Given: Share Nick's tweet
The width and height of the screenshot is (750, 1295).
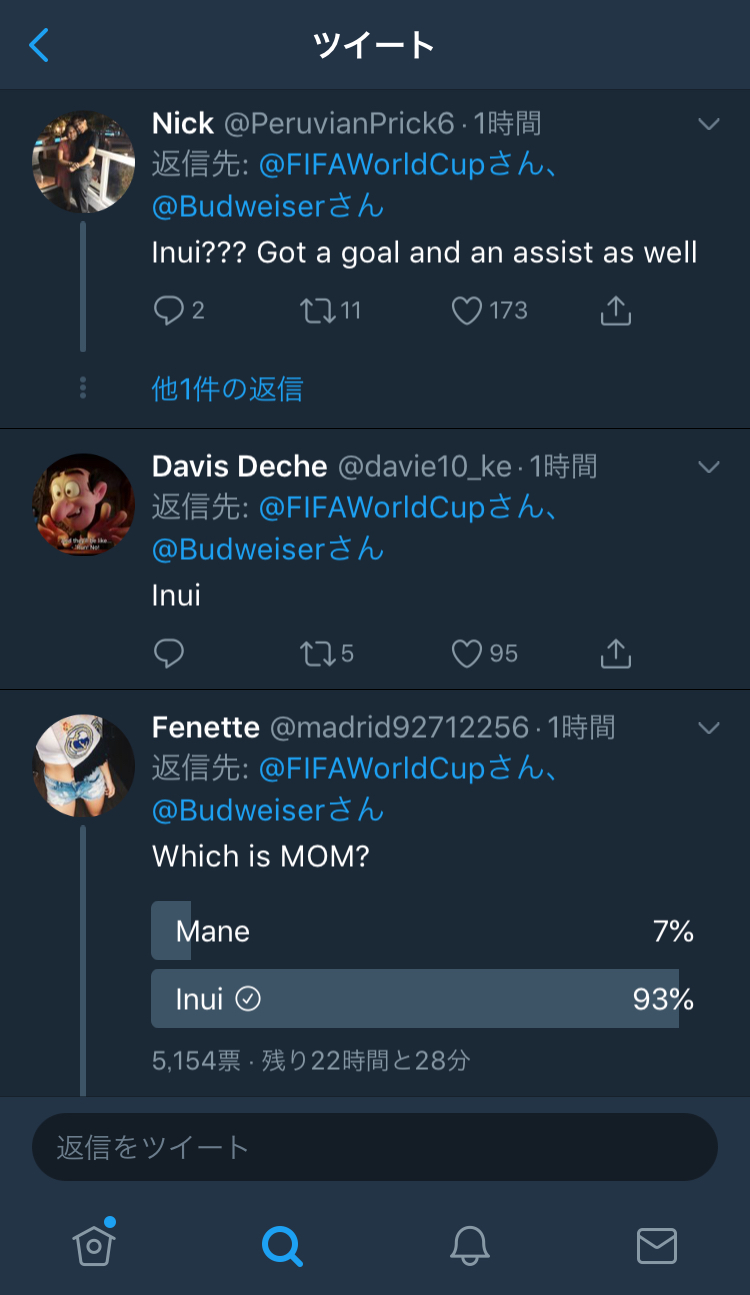Looking at the screenshot, I should (x=615, y=311).
